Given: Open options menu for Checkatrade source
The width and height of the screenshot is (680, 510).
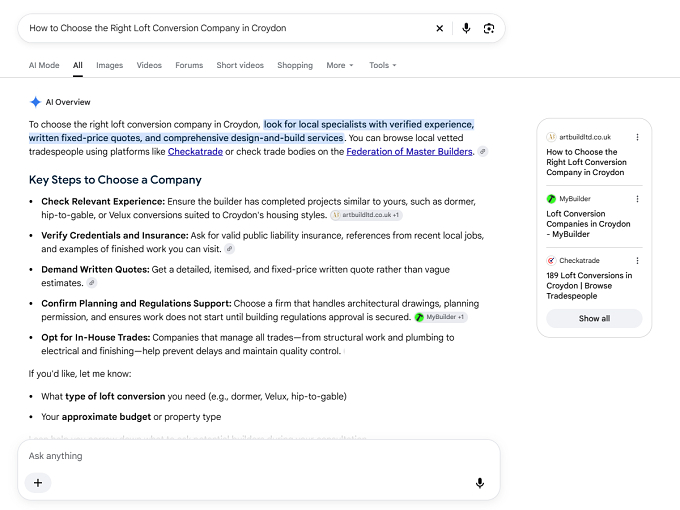Looking at the screenshot, I should (x=637, y=261).
